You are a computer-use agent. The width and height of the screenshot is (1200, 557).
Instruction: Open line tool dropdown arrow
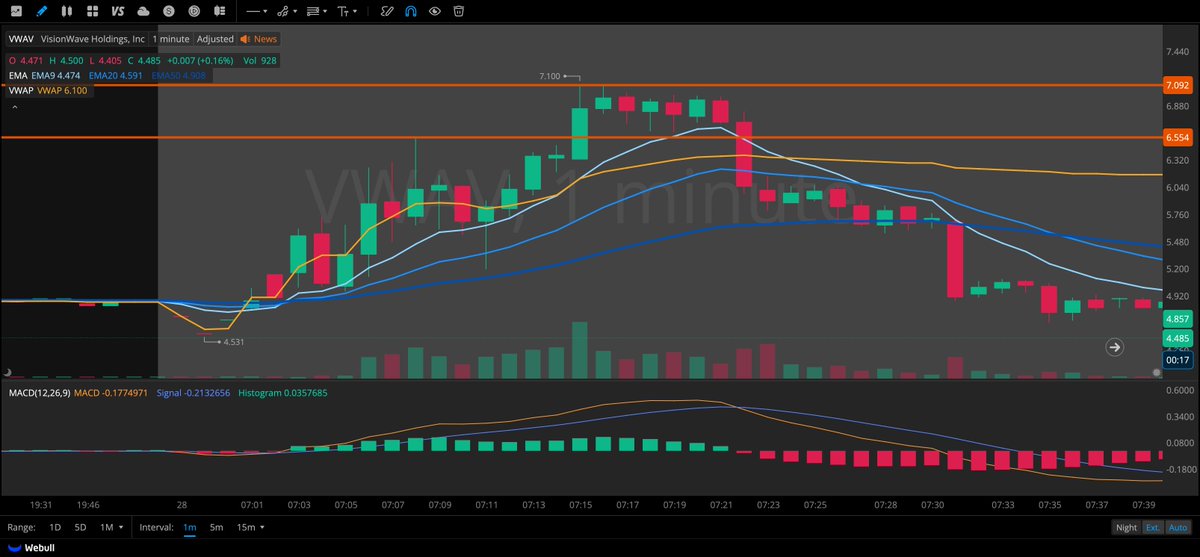[265, 12]
